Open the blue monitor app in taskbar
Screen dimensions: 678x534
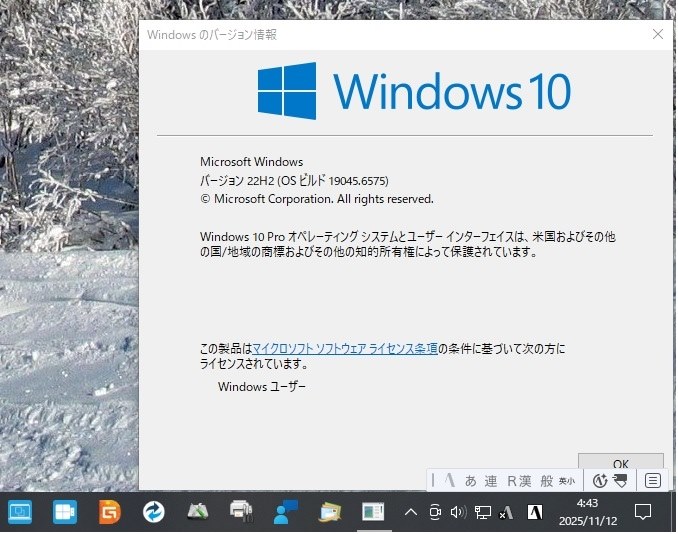pos(20,512)
